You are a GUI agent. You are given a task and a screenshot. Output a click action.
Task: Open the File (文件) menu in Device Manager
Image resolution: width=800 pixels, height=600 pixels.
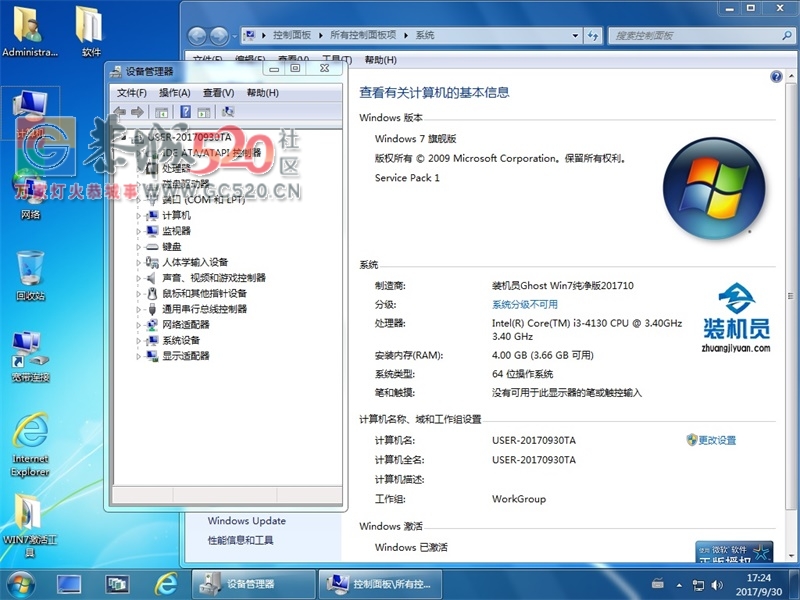tap(132, 92)
